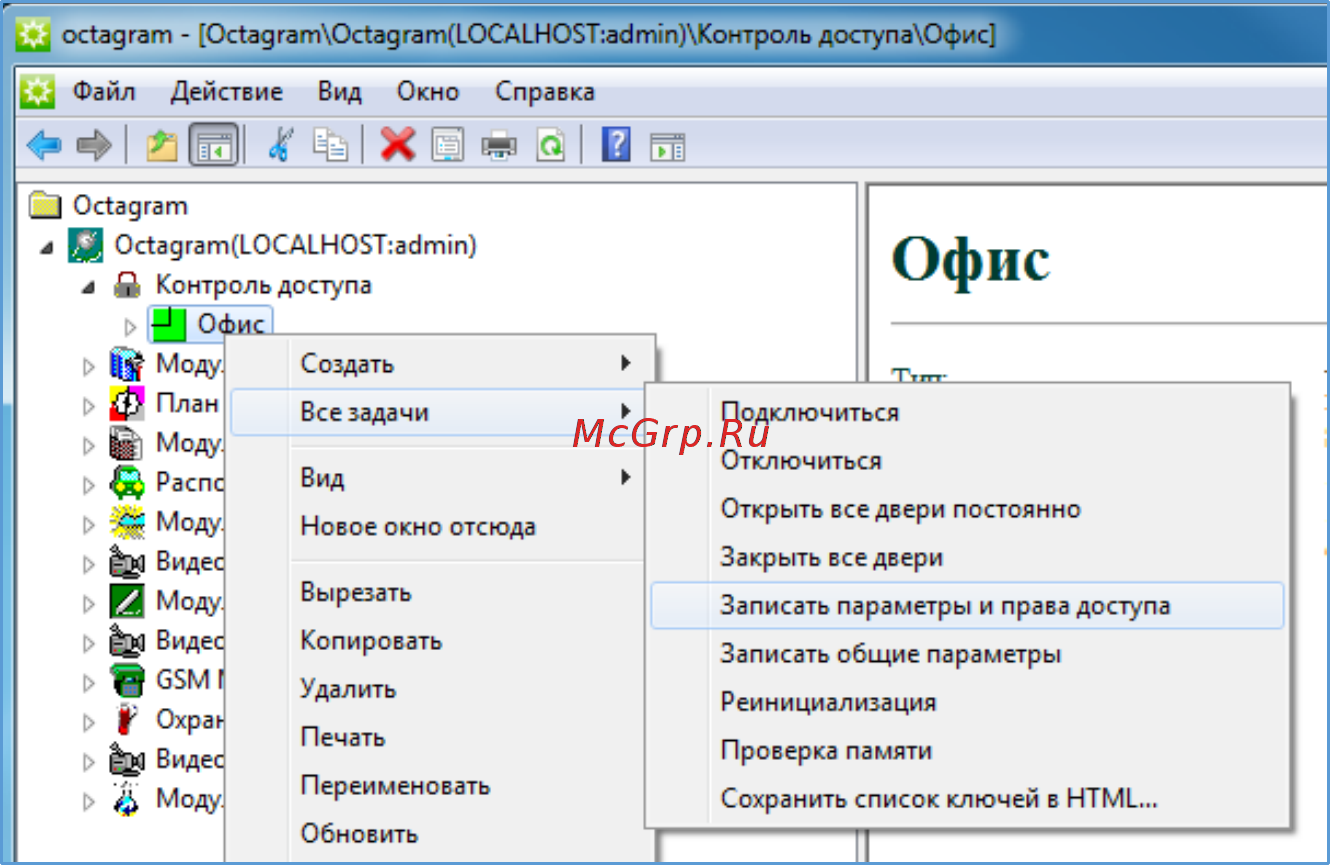1330x865 pixels.
Task: Select Закрыть все двери
Action: click(967, 557)
